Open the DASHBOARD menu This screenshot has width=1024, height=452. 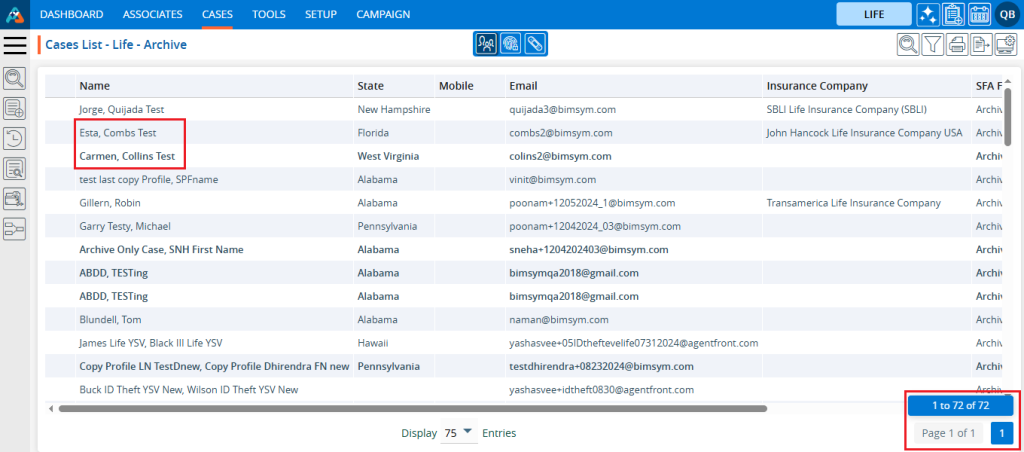coord(71,14)
